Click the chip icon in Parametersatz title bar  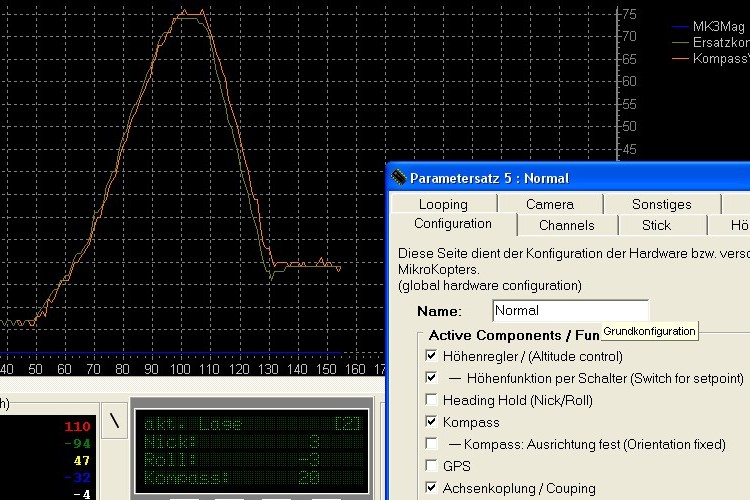tap(400, 178)
